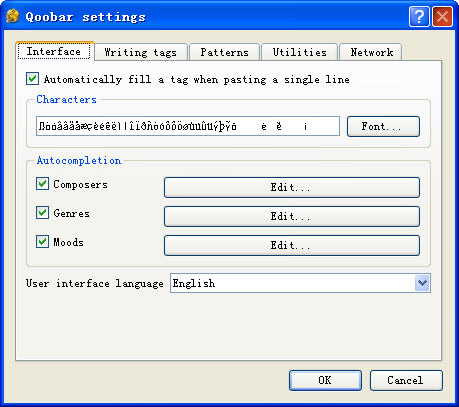Image resolution: width=459 pixels, height=407 pixels.
Task: Open the Patterns tab
Action: click(224, 52)
